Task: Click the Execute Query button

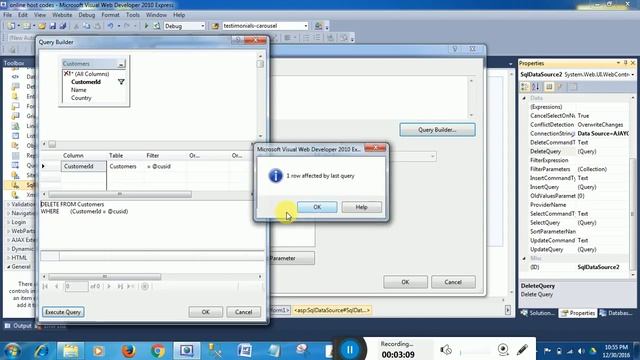Action: click(63, 312)
